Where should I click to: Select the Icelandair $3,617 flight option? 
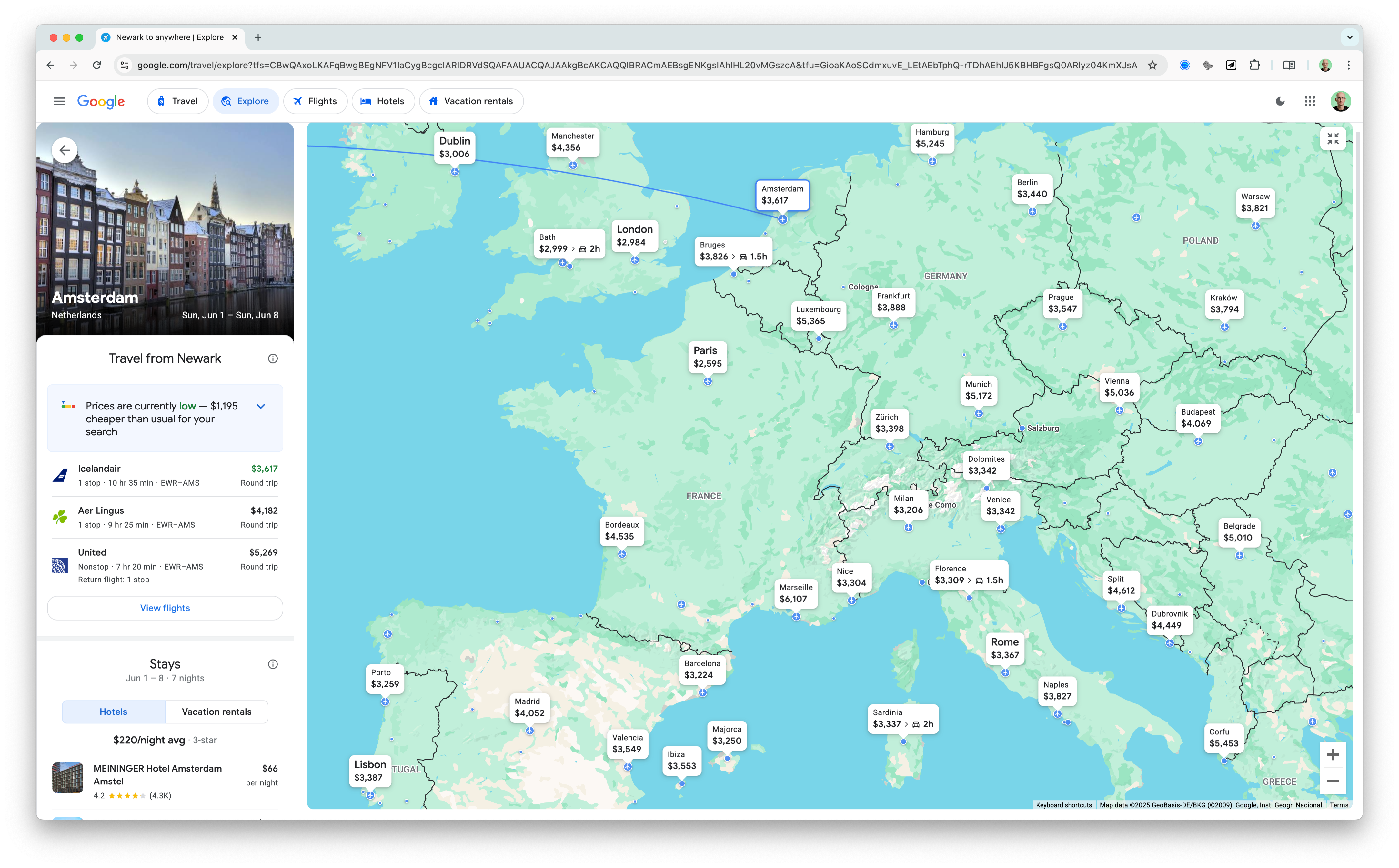pos(165,475)
